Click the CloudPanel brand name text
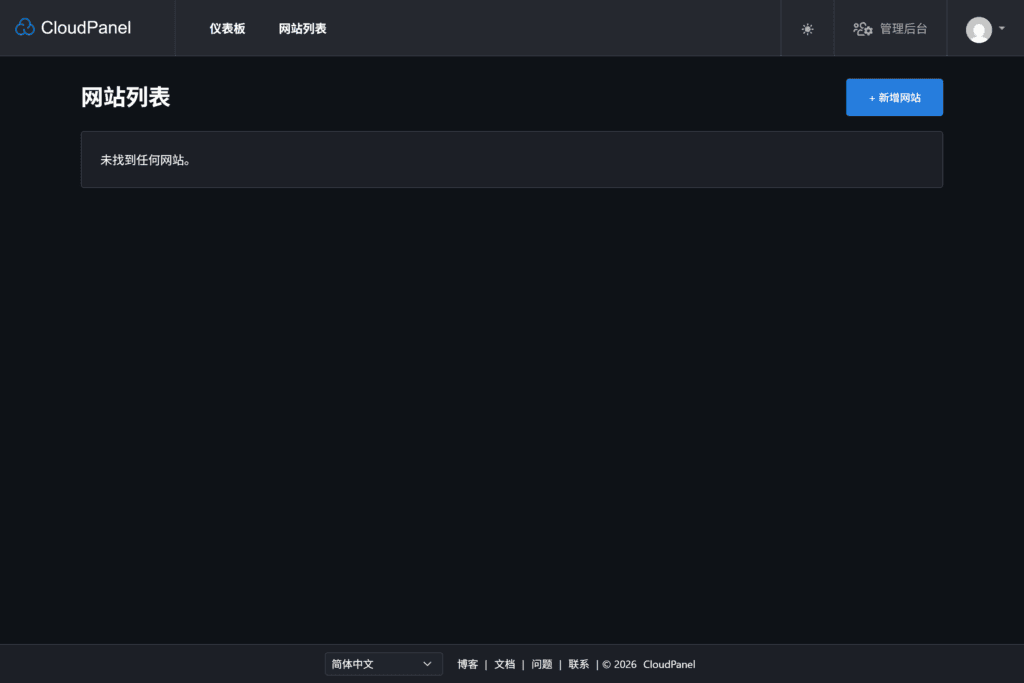1024x683 pixels. [x=86, y=27]
